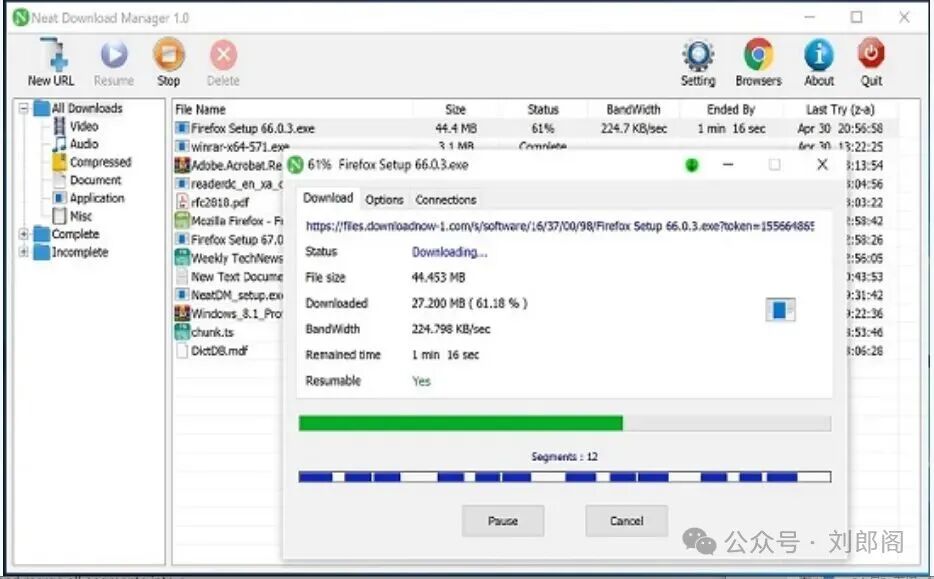934x579 pixels.
Task: Select the Video category icon
Action: [60, 126]
